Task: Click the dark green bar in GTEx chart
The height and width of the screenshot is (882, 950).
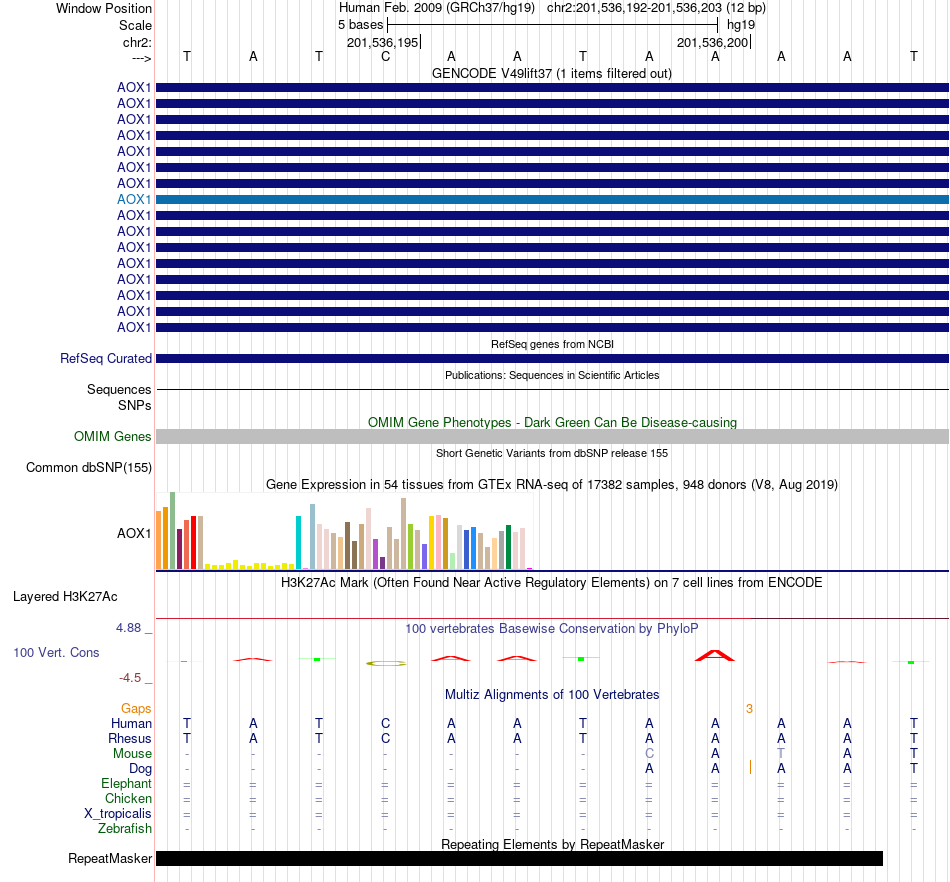Action: coord(508,547)
